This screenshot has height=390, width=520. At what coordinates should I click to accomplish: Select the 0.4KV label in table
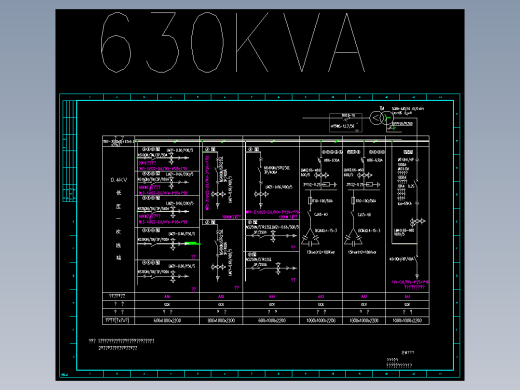119,180
